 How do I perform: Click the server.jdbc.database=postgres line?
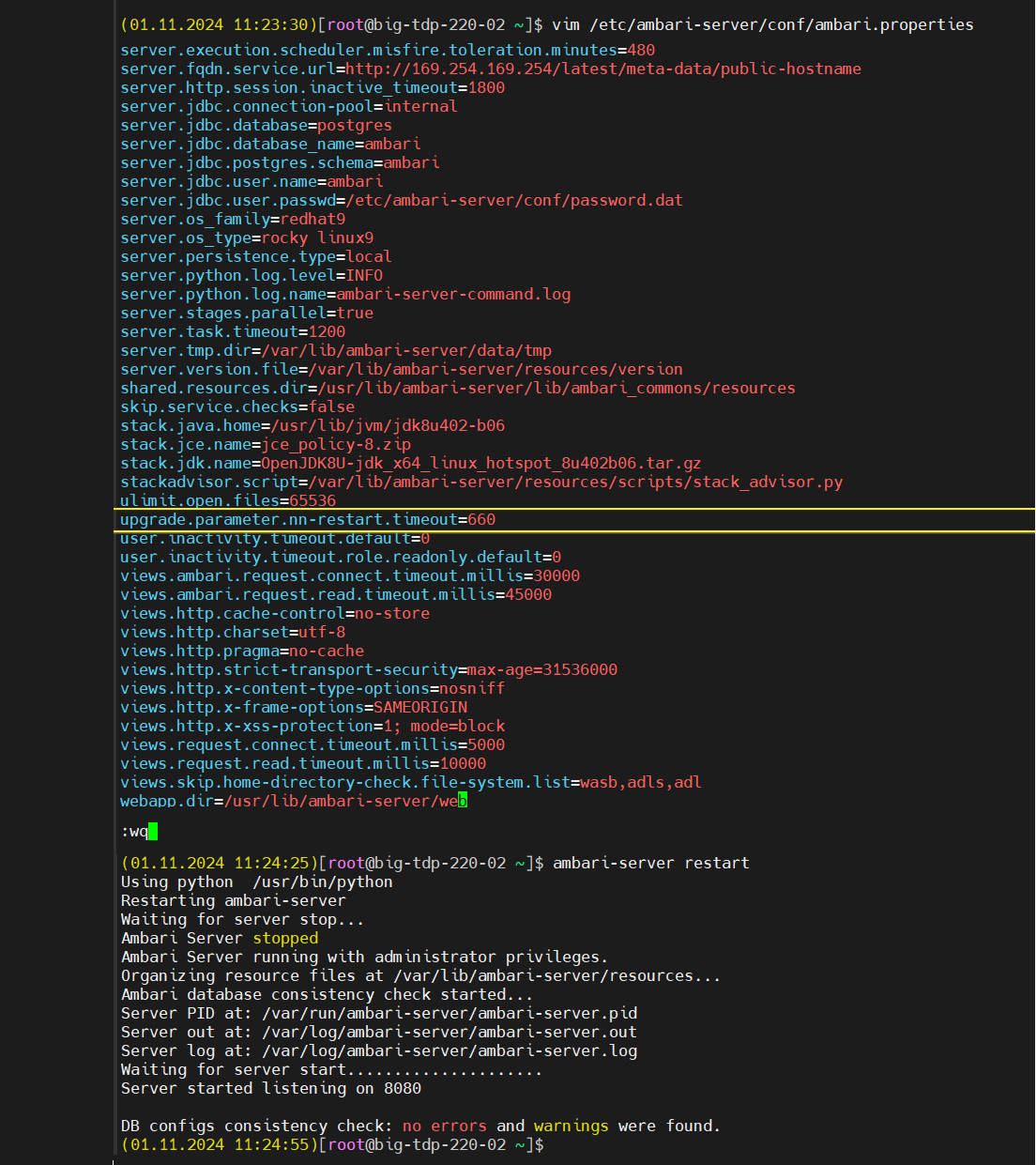click(256, 126)
